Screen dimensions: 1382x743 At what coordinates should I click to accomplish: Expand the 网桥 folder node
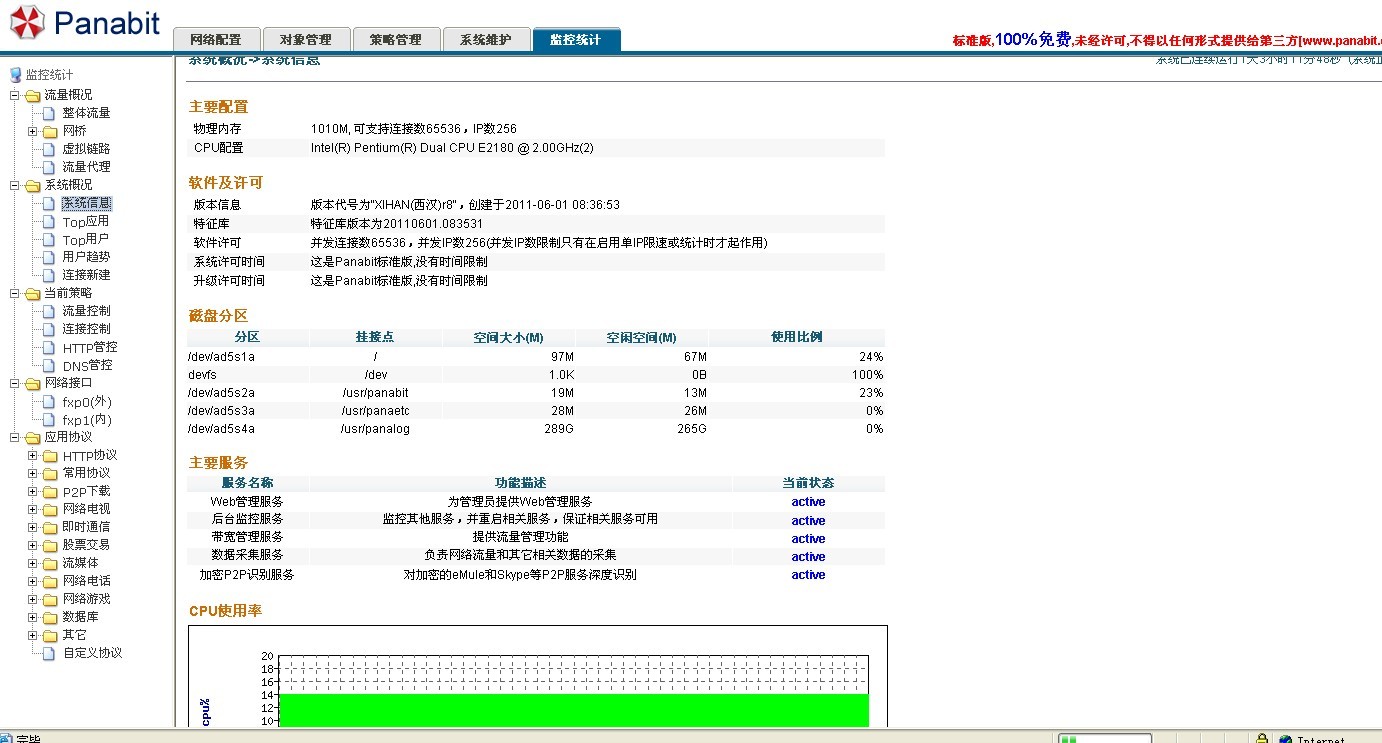coord(33,131)
